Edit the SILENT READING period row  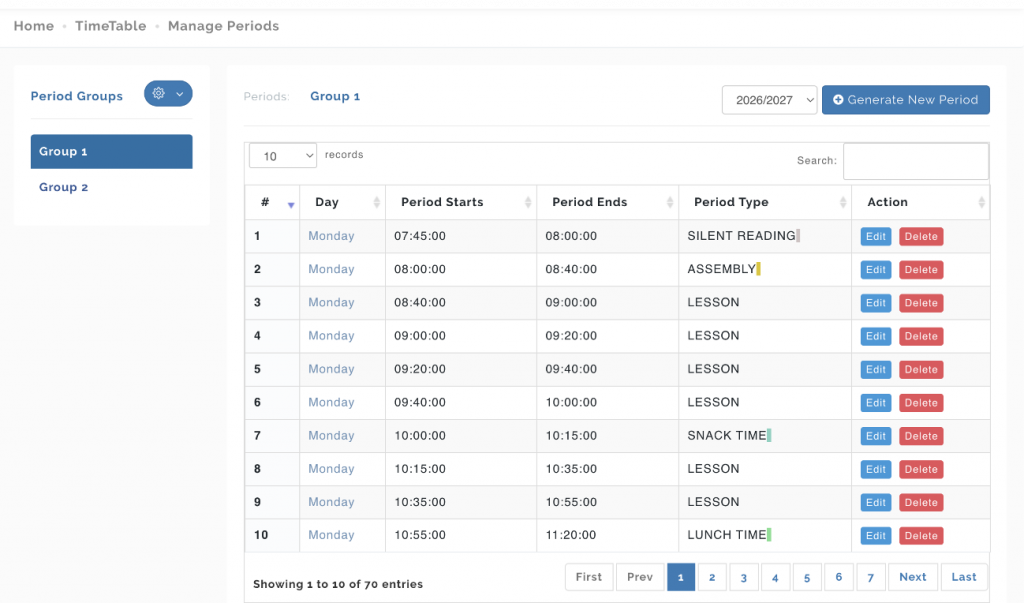pos(876,237)
